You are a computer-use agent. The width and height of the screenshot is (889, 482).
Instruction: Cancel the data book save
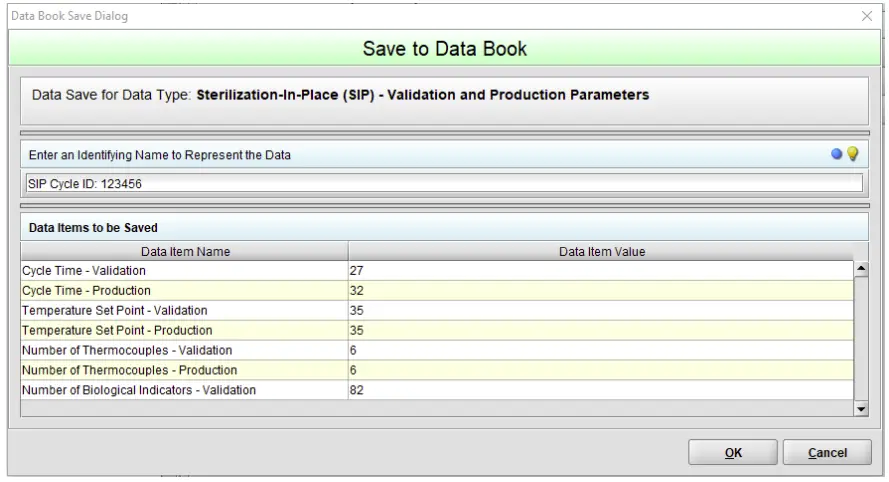click(x=827, y=453)
